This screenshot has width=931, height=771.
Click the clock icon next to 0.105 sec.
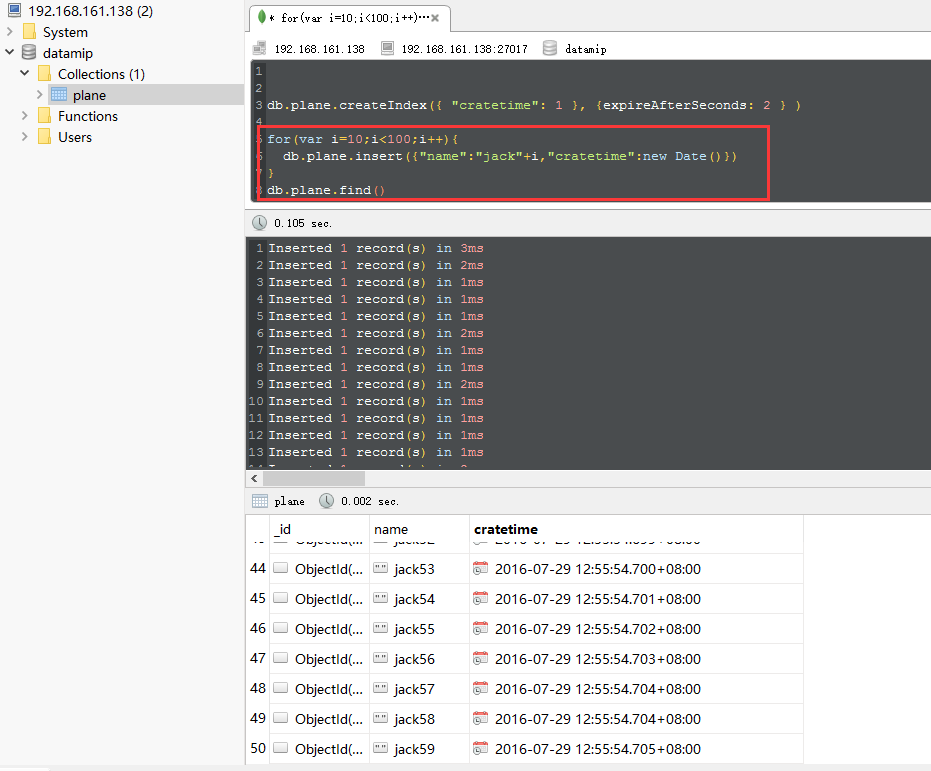click(259, 223)
